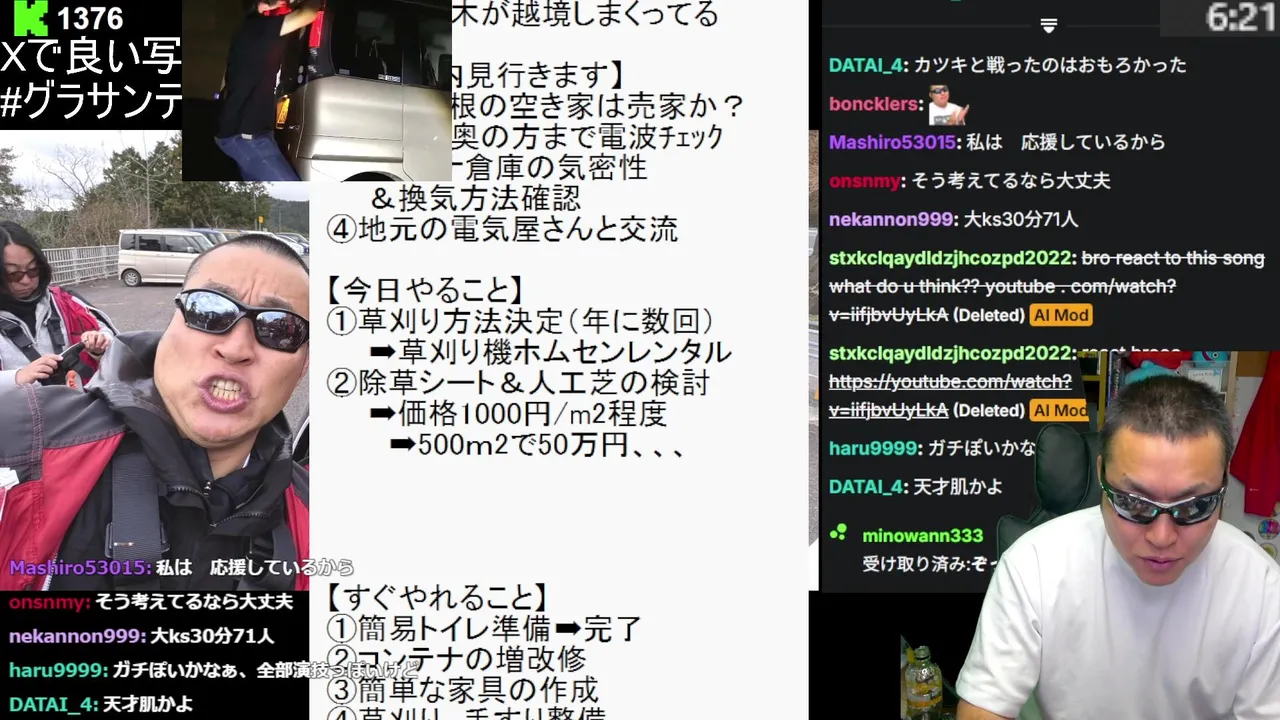
Task: Click DATAI_4 in bottom-left chat overlay
Action: (x=51, y=704)
